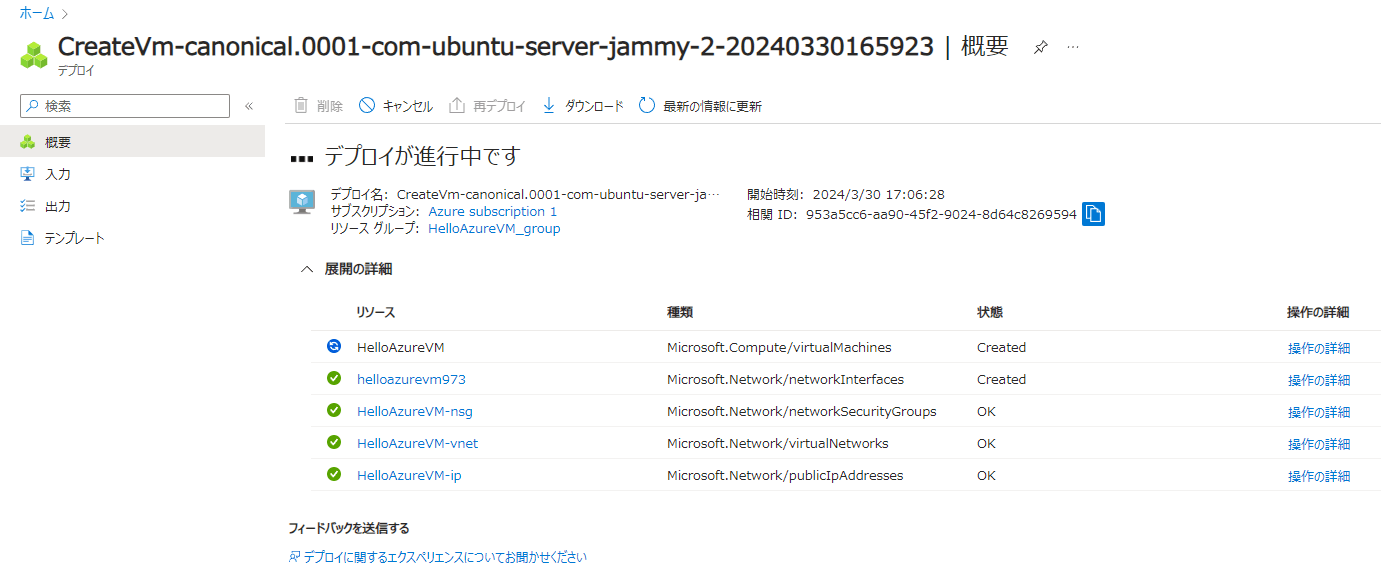Collapse the side menu with the double chevron
Image resolution: width=1381 pixels, height=581 pixels.
[x=249, y=106]
